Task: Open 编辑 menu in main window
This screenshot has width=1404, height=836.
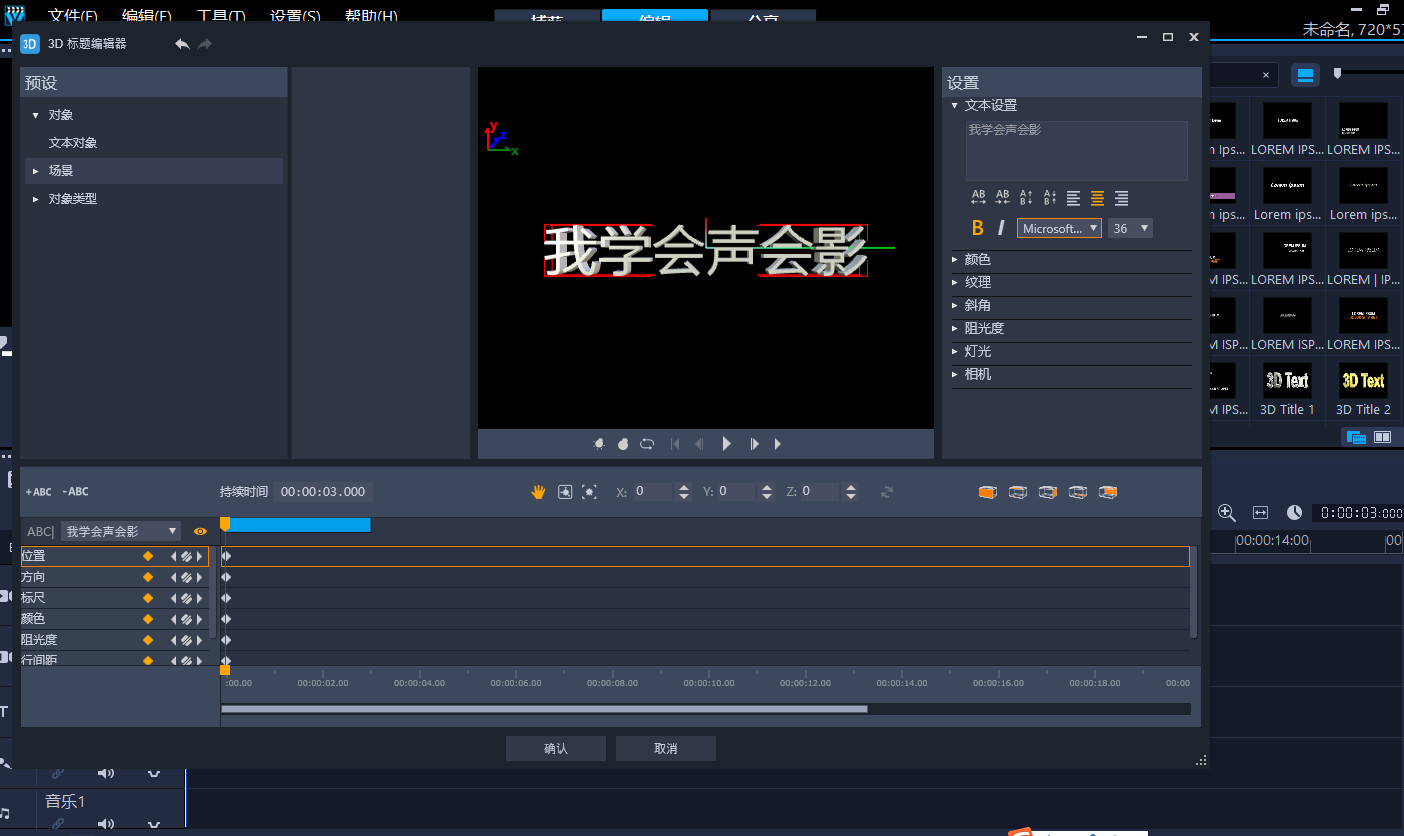Action: point(147,16)
